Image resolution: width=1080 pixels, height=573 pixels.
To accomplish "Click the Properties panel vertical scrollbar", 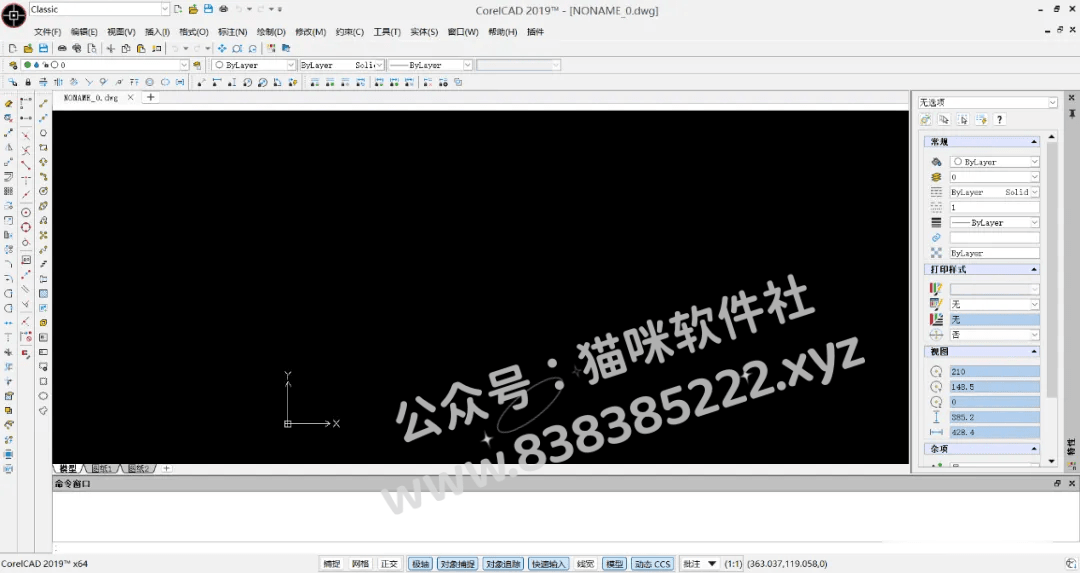I will click(1051, 269).
